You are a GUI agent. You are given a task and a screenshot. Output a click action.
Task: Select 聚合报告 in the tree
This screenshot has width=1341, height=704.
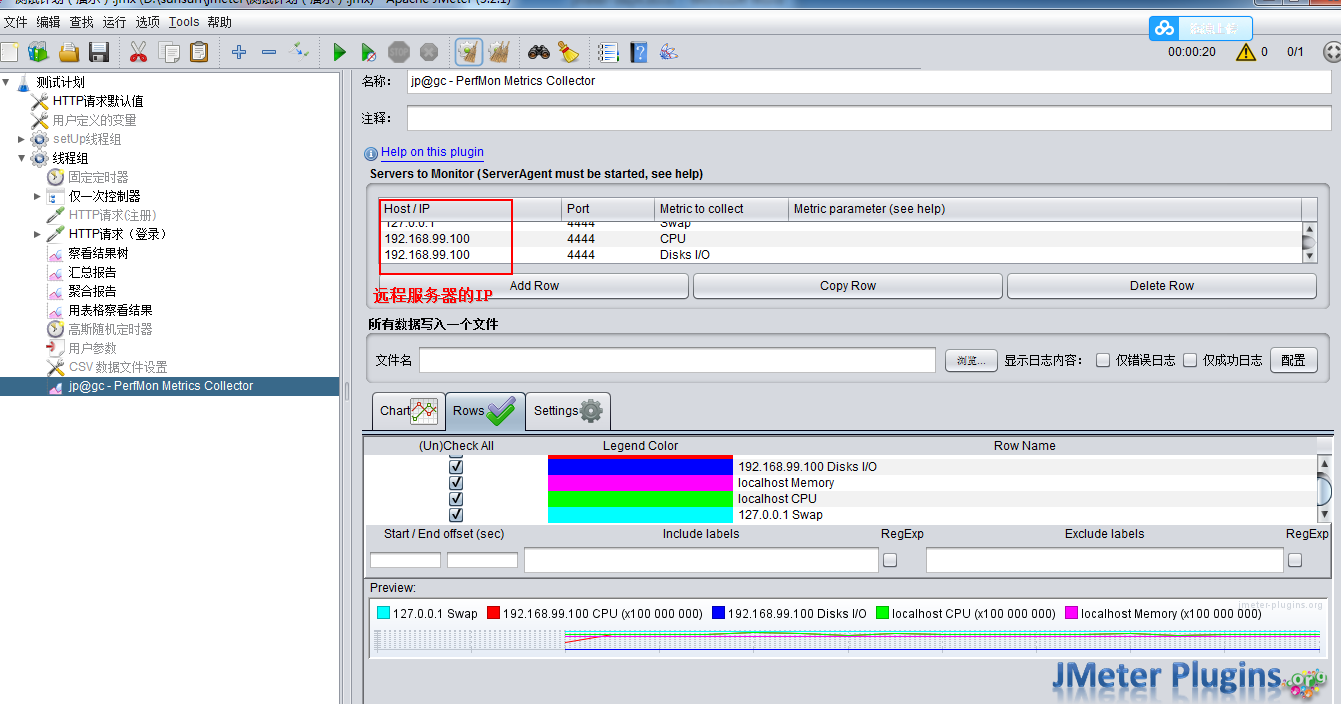[92, 291]
